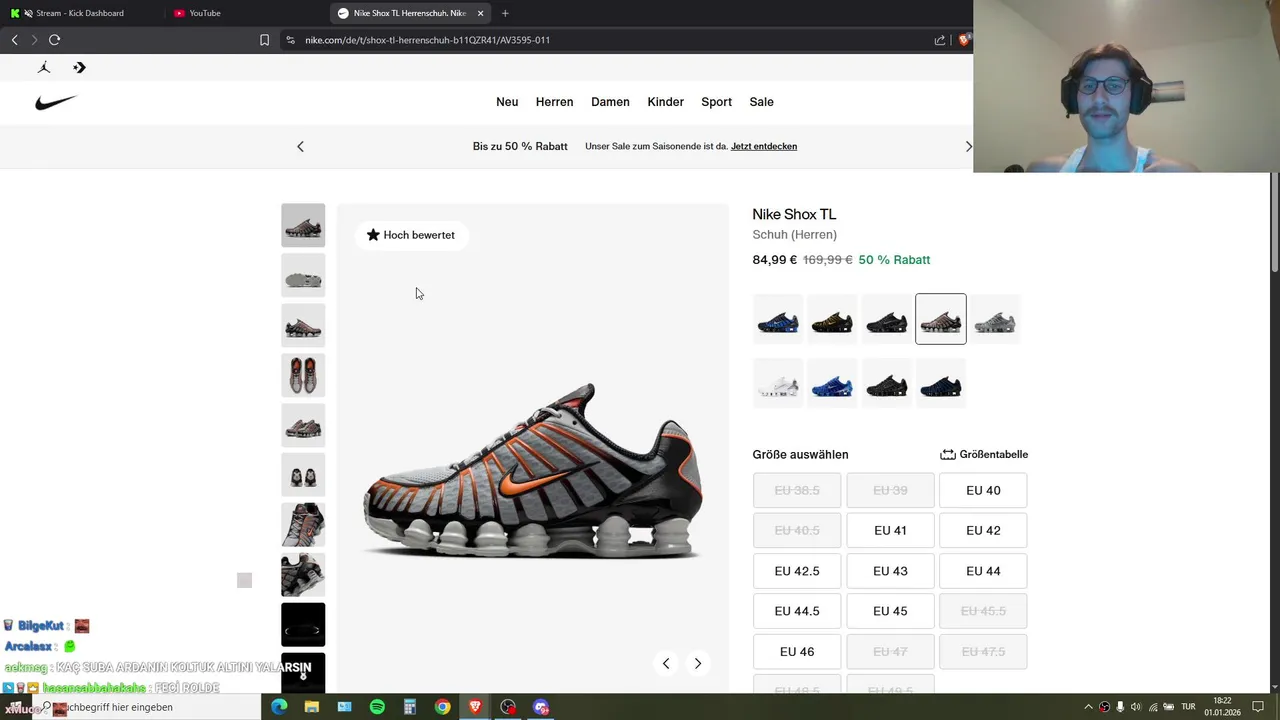Go back in browser history
Viewport: 1280px width, 720px height.
(x=14, y=40)
